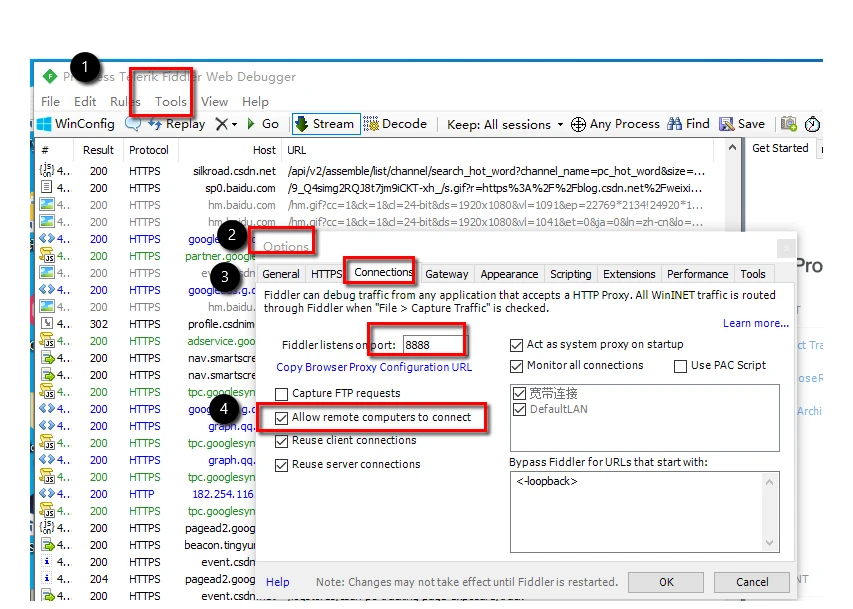The width and height of the screenshot is (853, 609).
Task: Switch to the Connections options tab
Action: (x=383, y=272)
